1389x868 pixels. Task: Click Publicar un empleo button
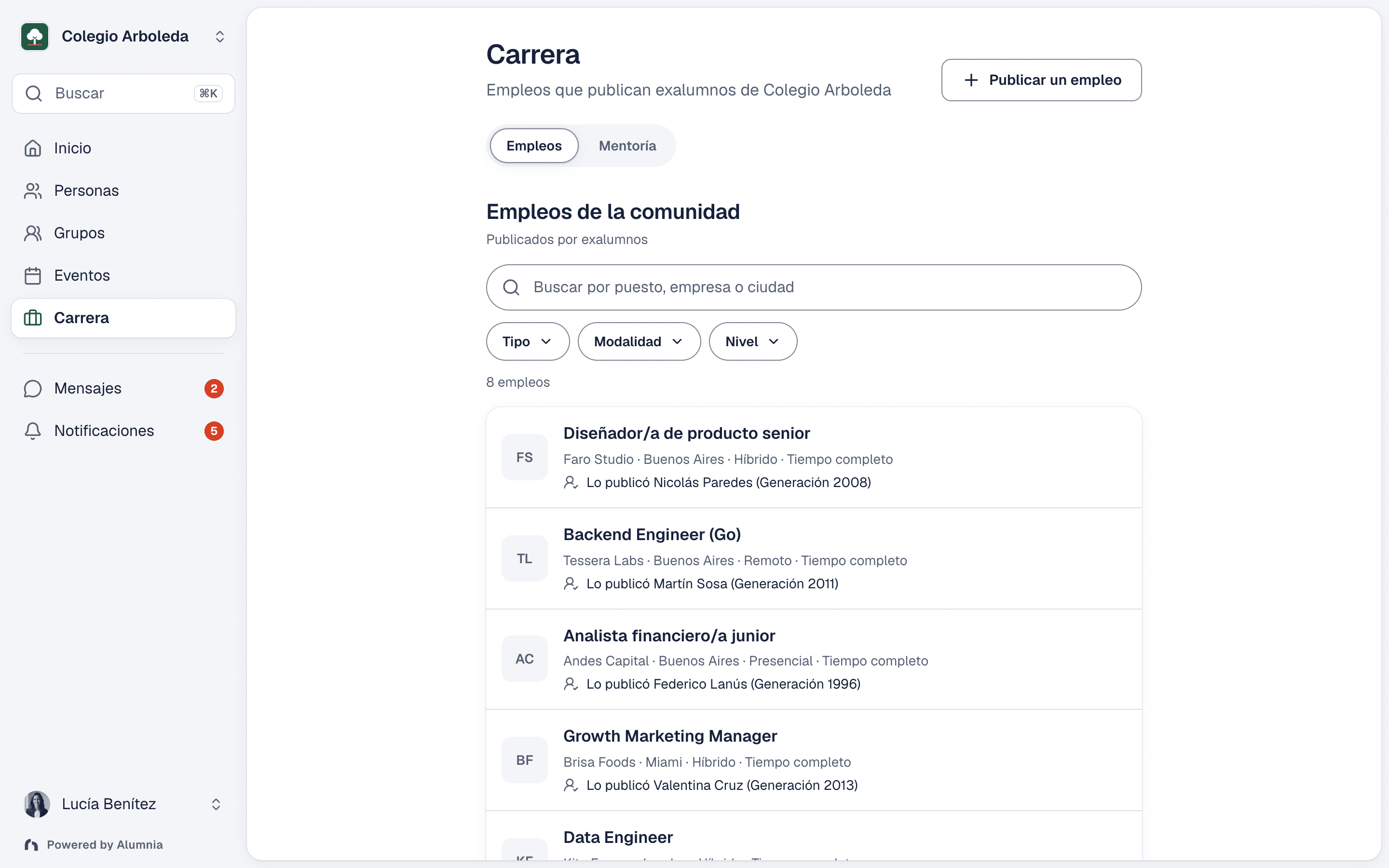(1041, 80)
